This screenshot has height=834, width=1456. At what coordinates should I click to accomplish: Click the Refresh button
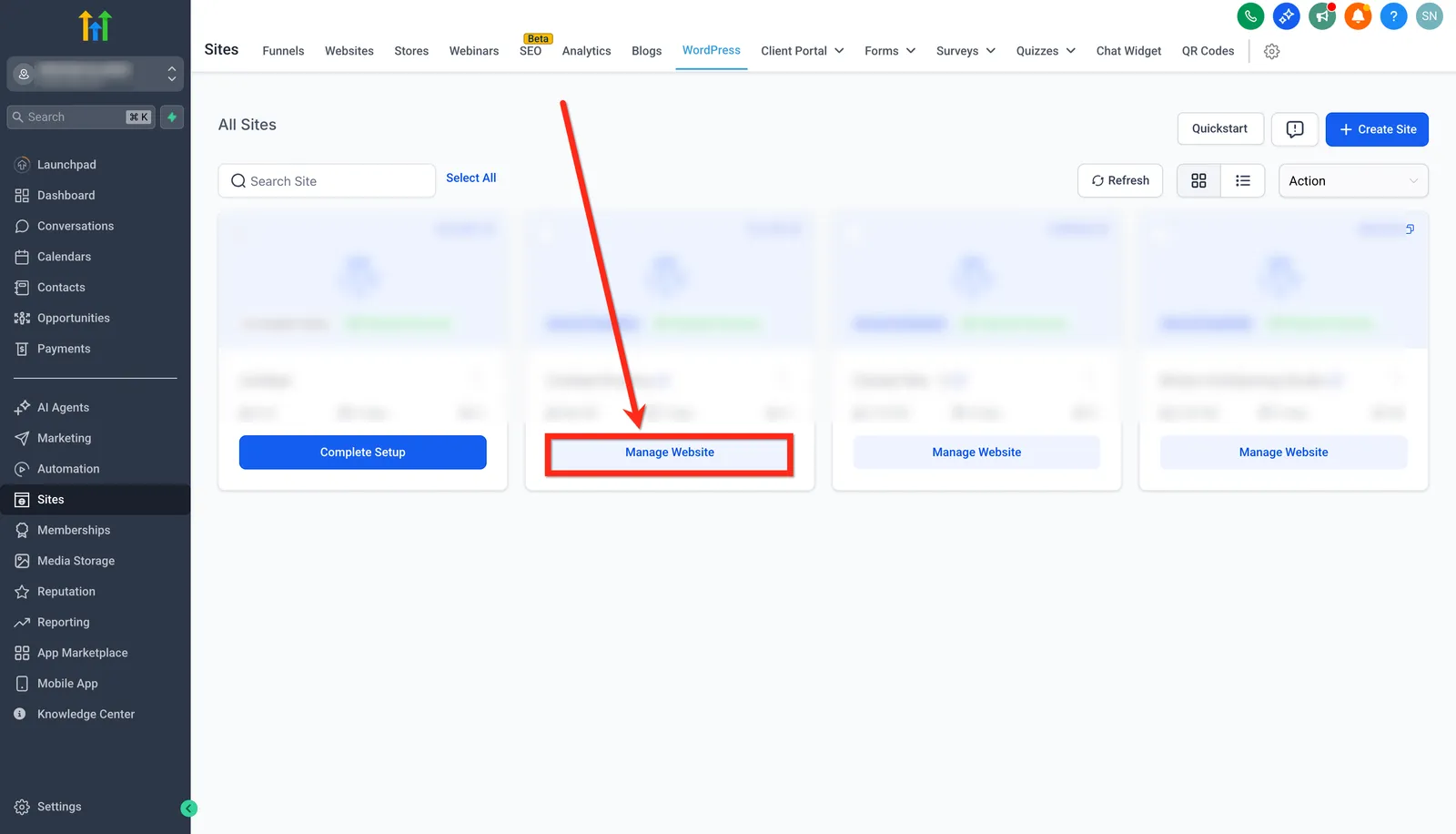click(1120, 180)
